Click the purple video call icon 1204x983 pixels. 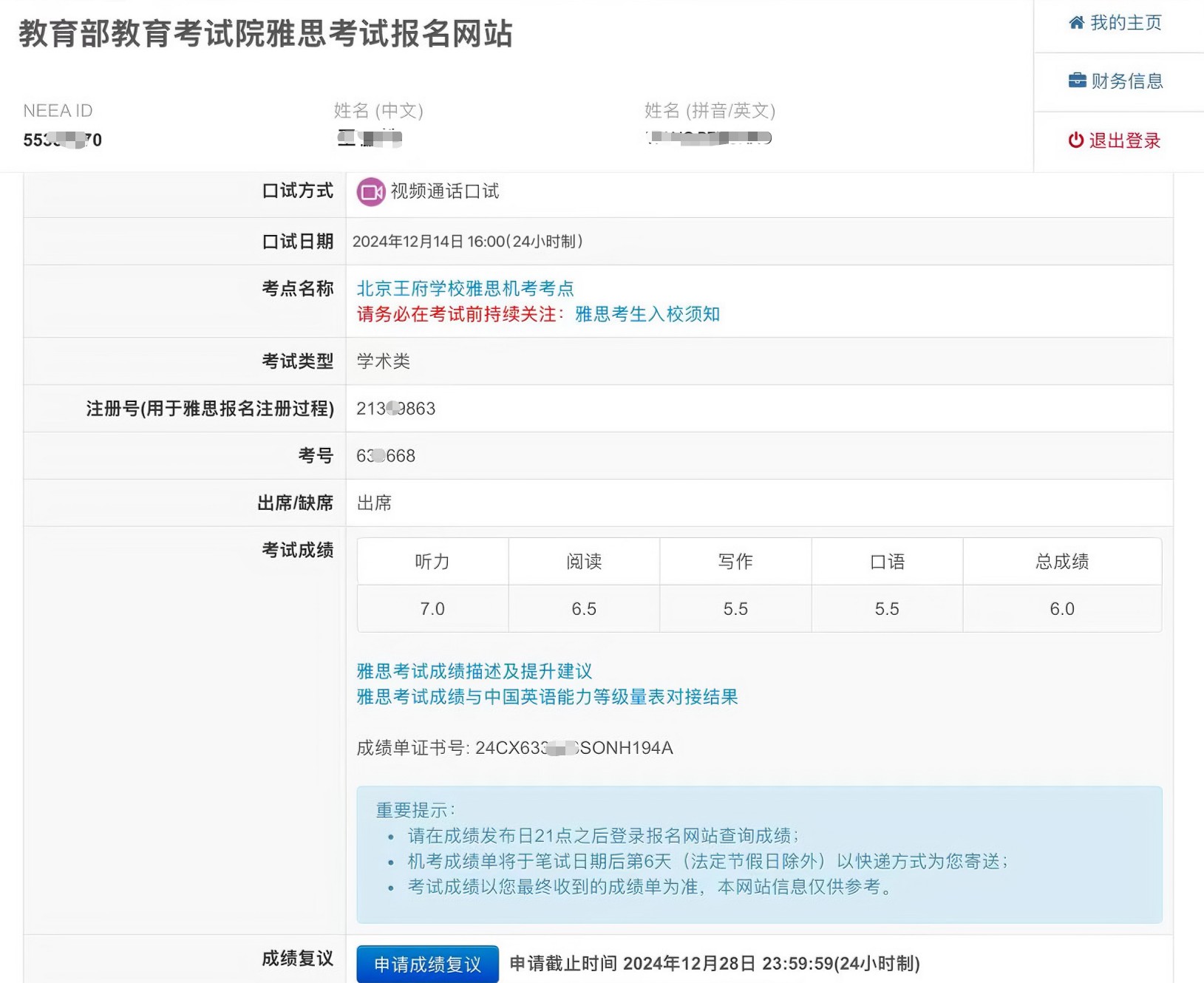point(371,191)
